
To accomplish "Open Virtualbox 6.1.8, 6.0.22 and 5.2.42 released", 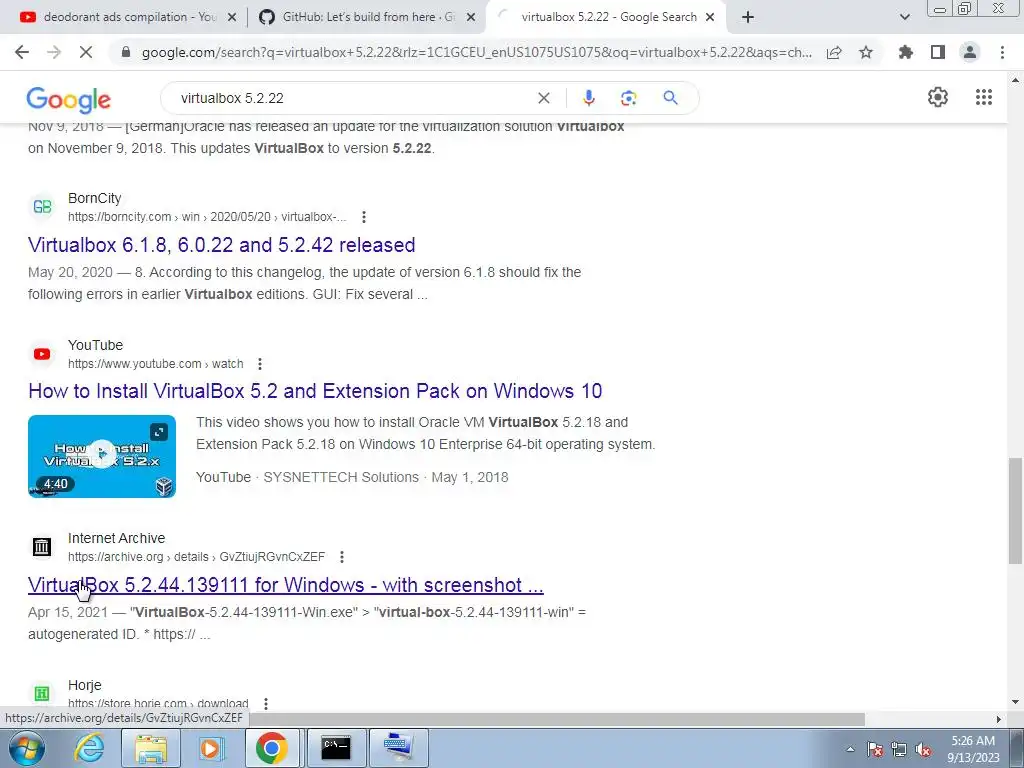I will (221, 245).
